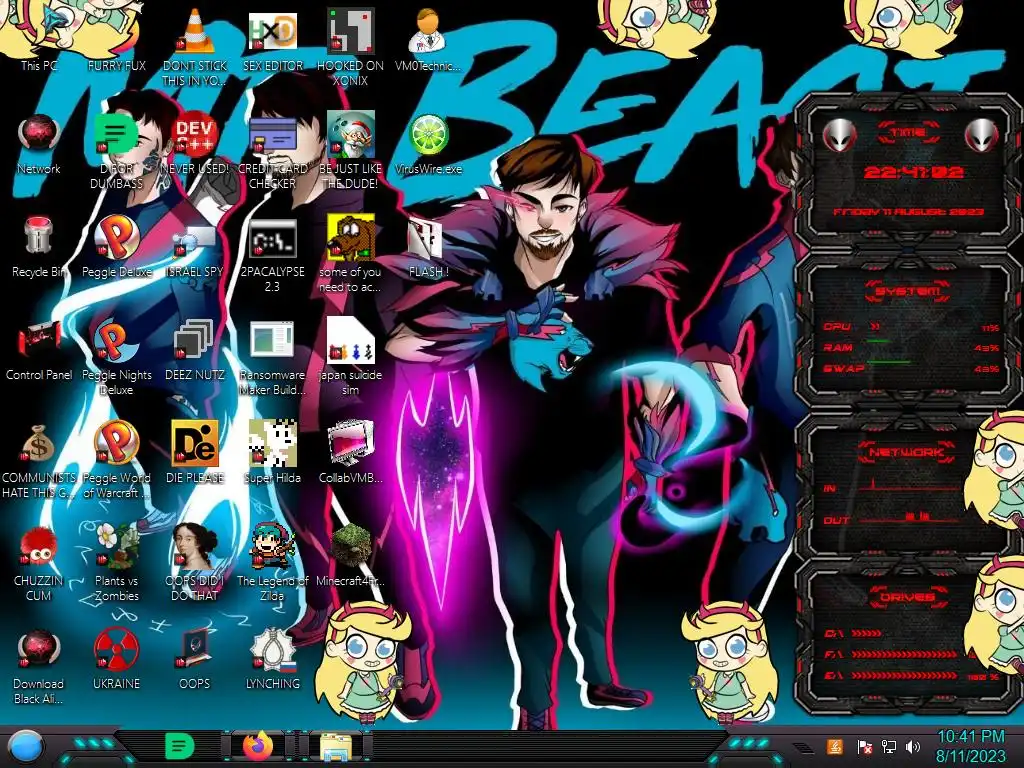This screenshot has height=768, width=1024.
Task: Click the flag notification tray icon
Action: [x=865, y=746]
